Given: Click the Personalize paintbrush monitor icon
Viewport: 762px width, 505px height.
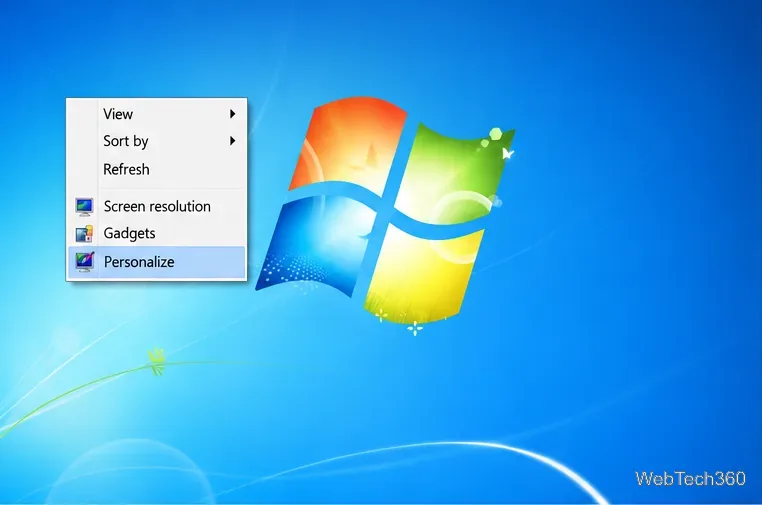Looking at the screenshot, I should click(x=84, y=262).
